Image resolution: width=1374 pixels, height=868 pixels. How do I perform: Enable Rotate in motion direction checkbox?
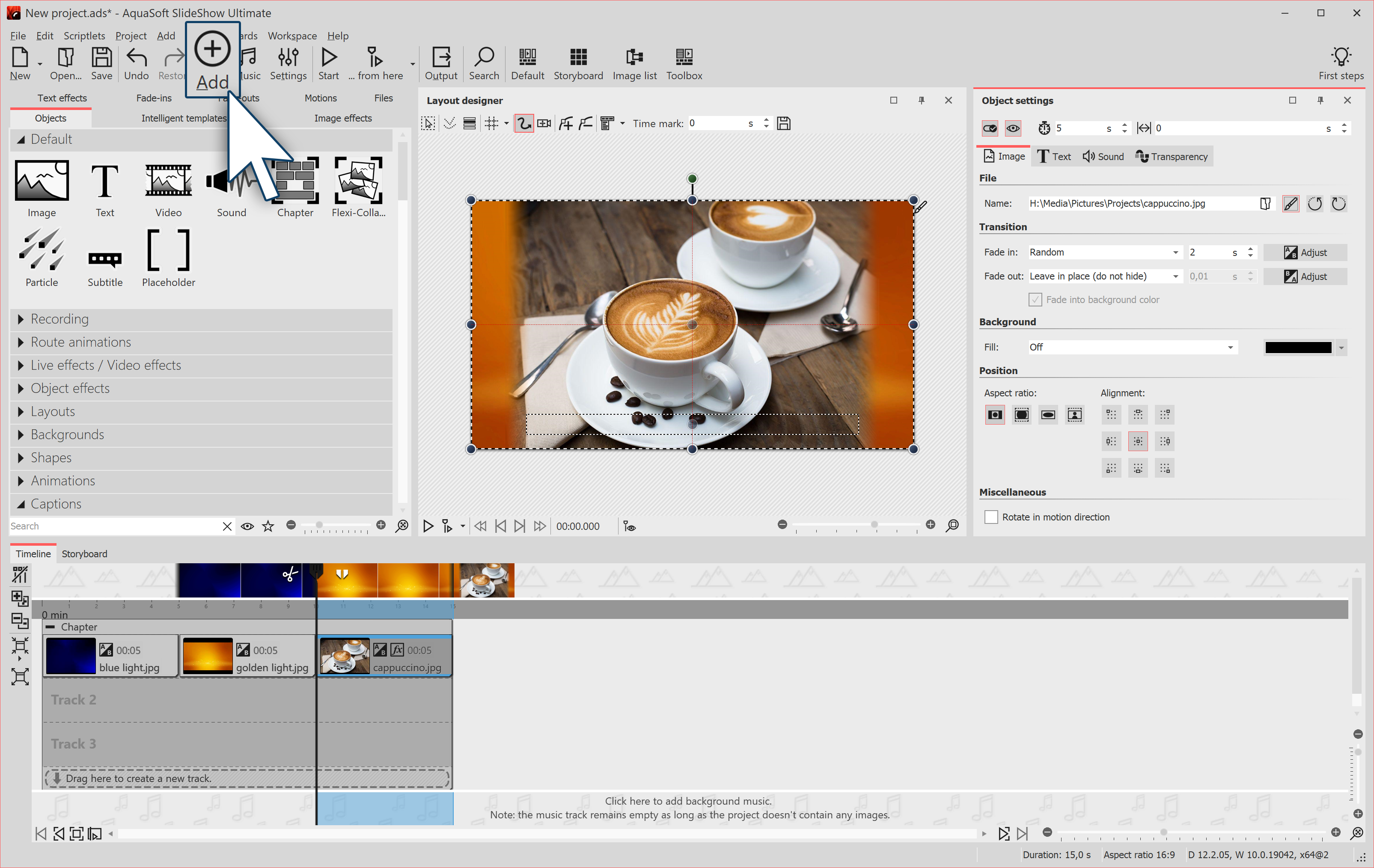click(991, 517)
